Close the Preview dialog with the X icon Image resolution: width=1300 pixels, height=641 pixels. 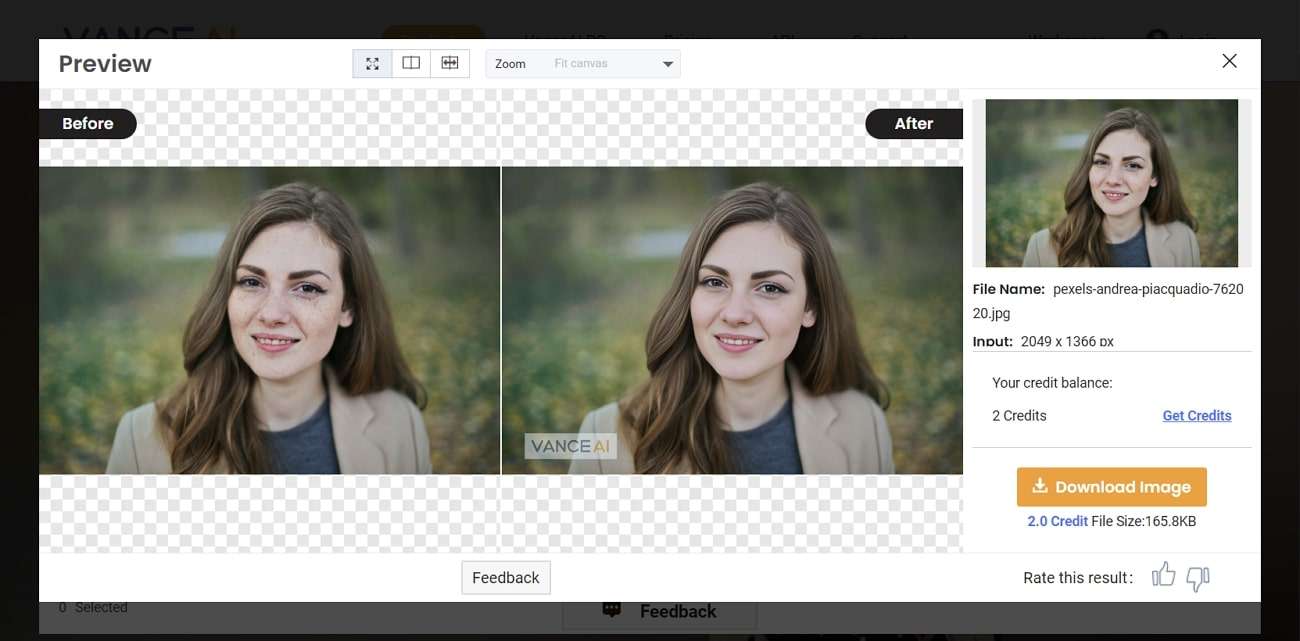pos(1229,61)
